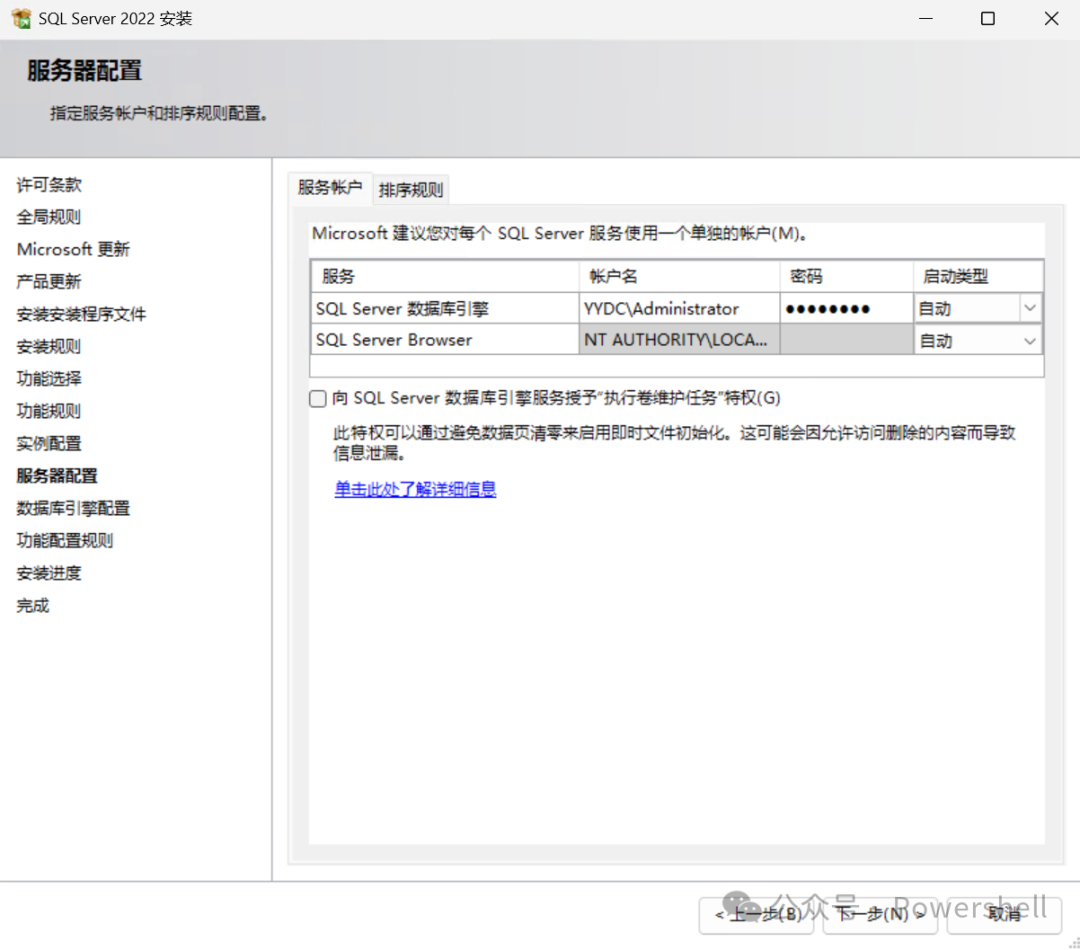The image size is (1080, 950).
Task: Select 安装安装程序文件 step in sidebar
Action: pyautogui.click(x=81, y=314)
